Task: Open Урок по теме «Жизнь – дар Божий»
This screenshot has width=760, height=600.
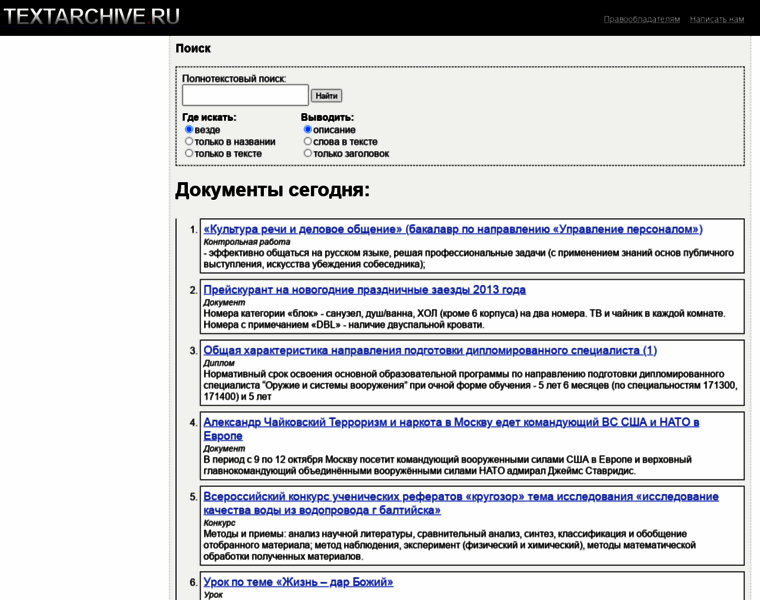Action: (x=298, y=582)
